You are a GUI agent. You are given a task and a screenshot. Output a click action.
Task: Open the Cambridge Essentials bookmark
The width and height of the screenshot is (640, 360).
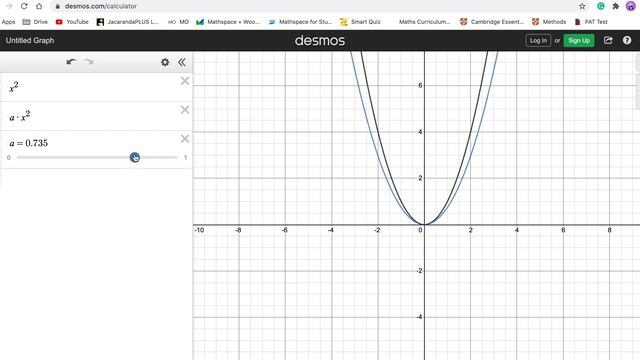[492, 22]
